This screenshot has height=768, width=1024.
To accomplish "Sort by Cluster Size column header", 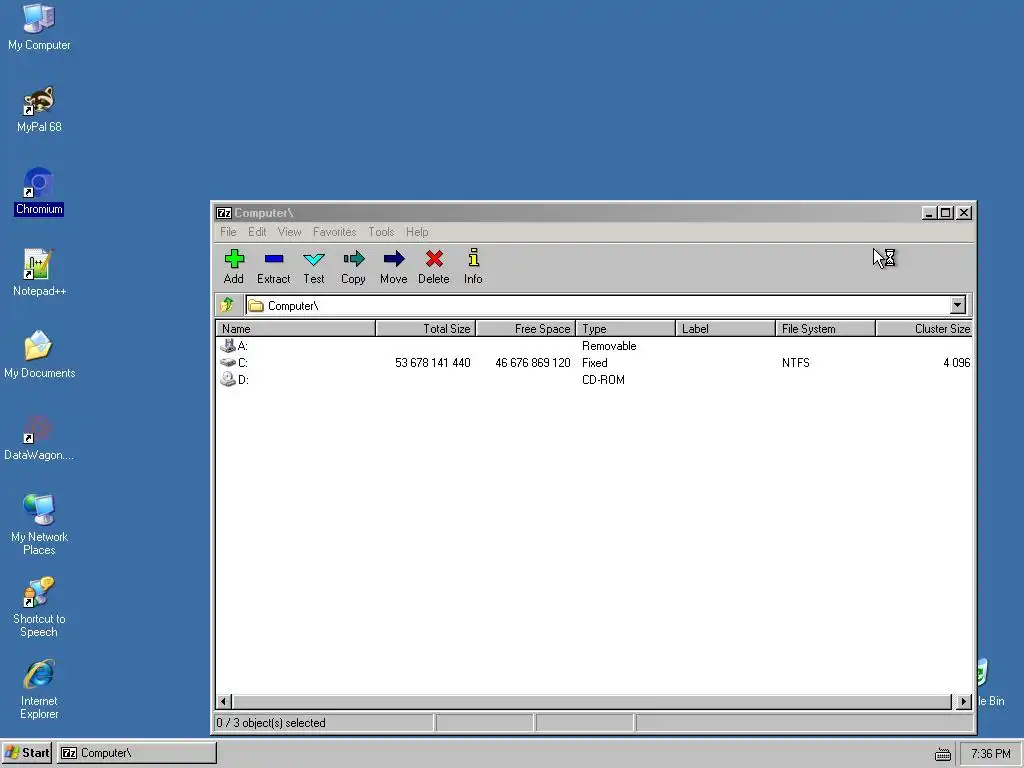I will pyautogui.click(x=924, y=328).
